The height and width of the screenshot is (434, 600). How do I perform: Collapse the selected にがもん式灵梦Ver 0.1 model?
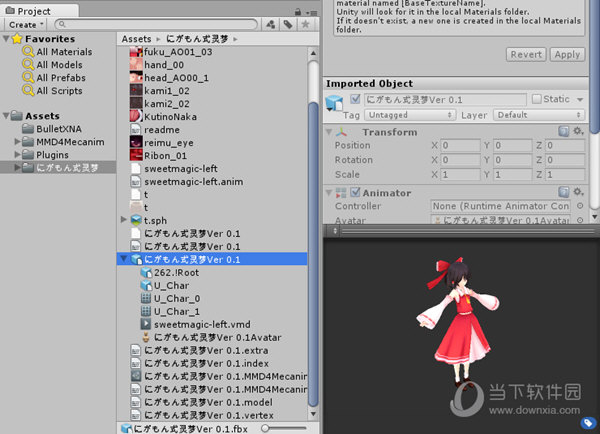(124, 259)
